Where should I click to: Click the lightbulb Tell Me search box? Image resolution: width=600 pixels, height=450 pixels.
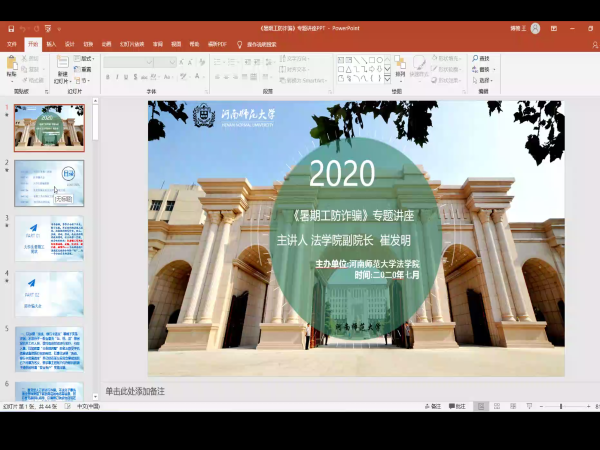(x=257, y=45)
